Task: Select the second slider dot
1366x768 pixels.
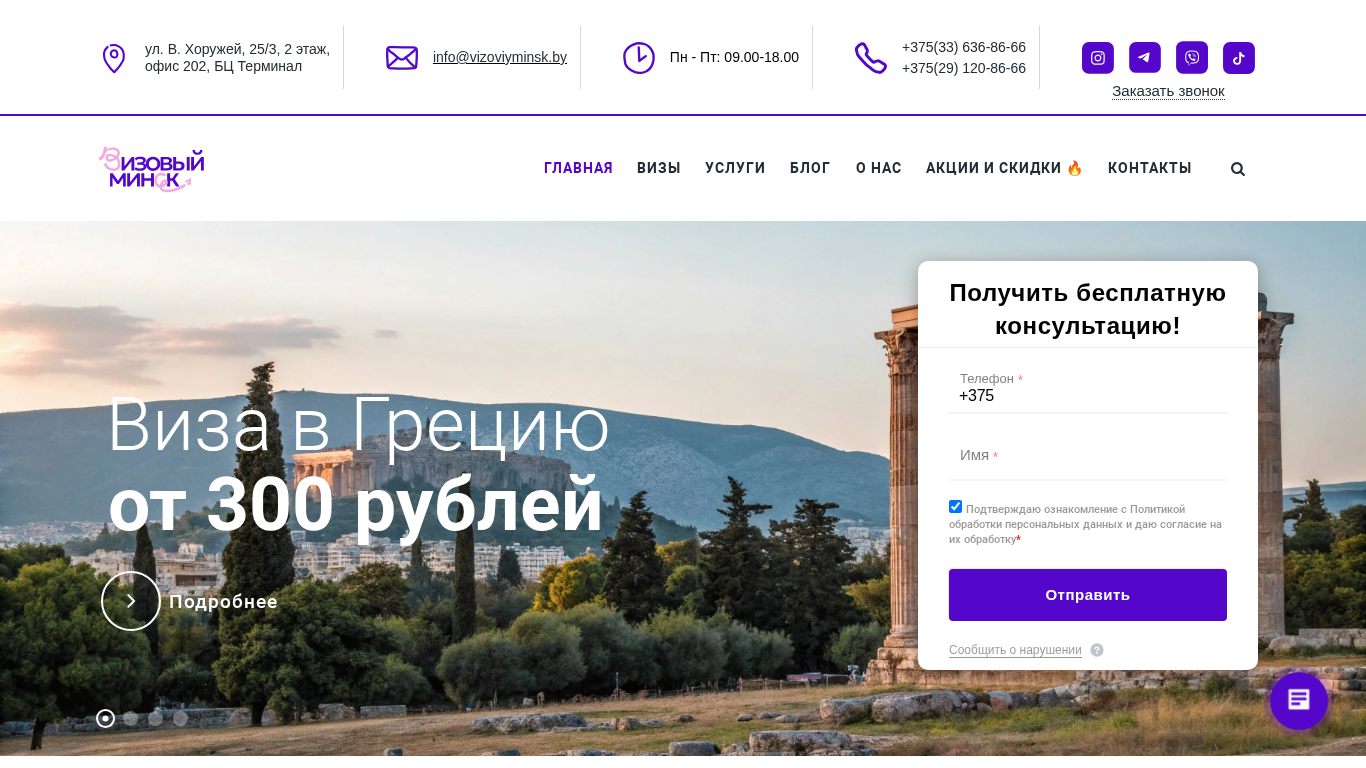Action: 130,718
